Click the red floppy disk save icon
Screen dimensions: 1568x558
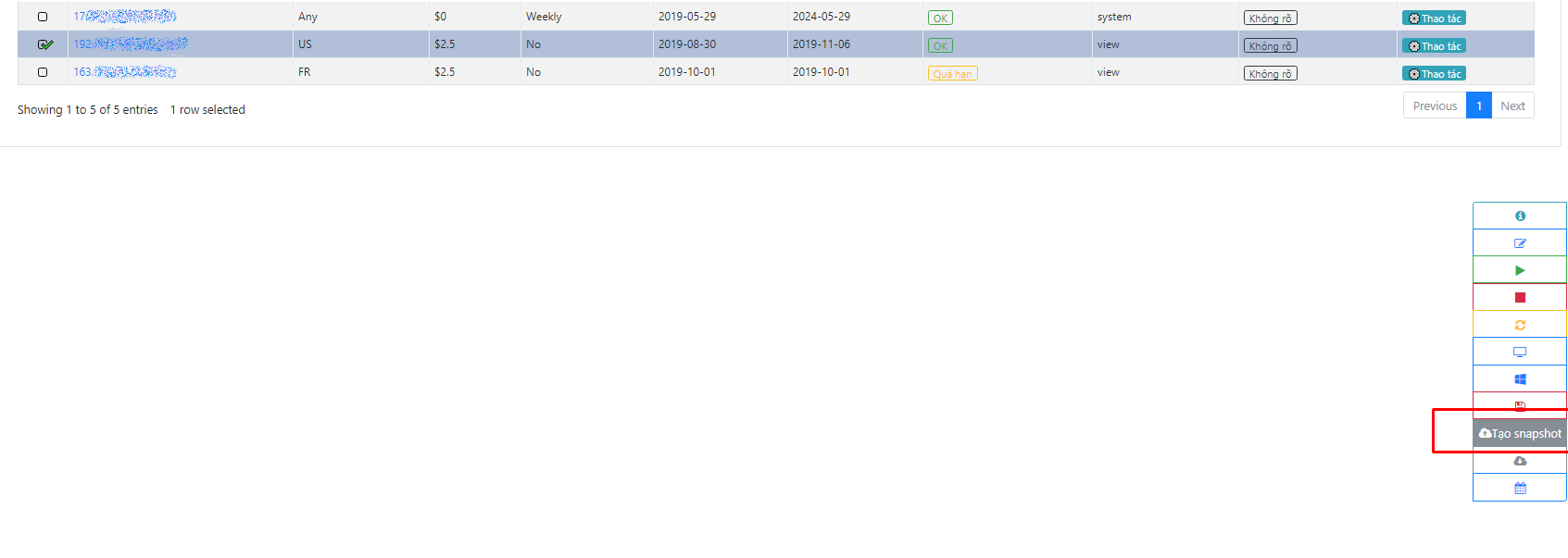[x=1519, y=405]
